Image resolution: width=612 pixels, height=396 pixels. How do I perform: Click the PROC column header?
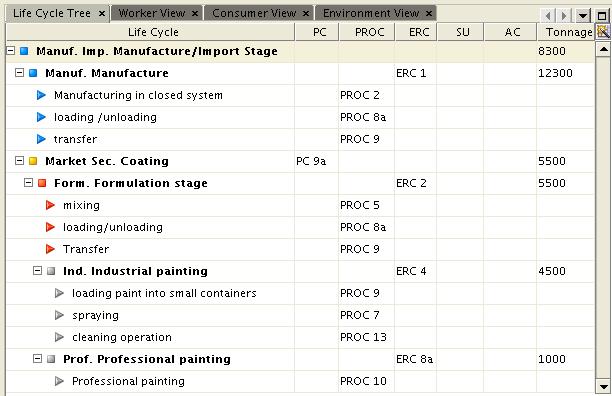pyautogui.click(x=367, y=32)
